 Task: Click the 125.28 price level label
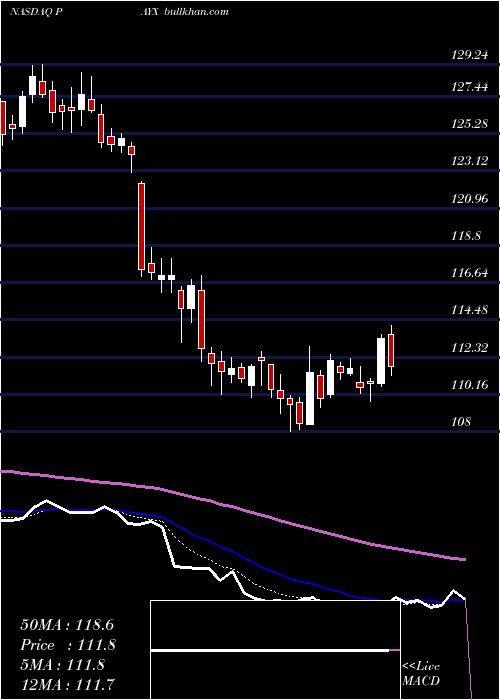470,124
